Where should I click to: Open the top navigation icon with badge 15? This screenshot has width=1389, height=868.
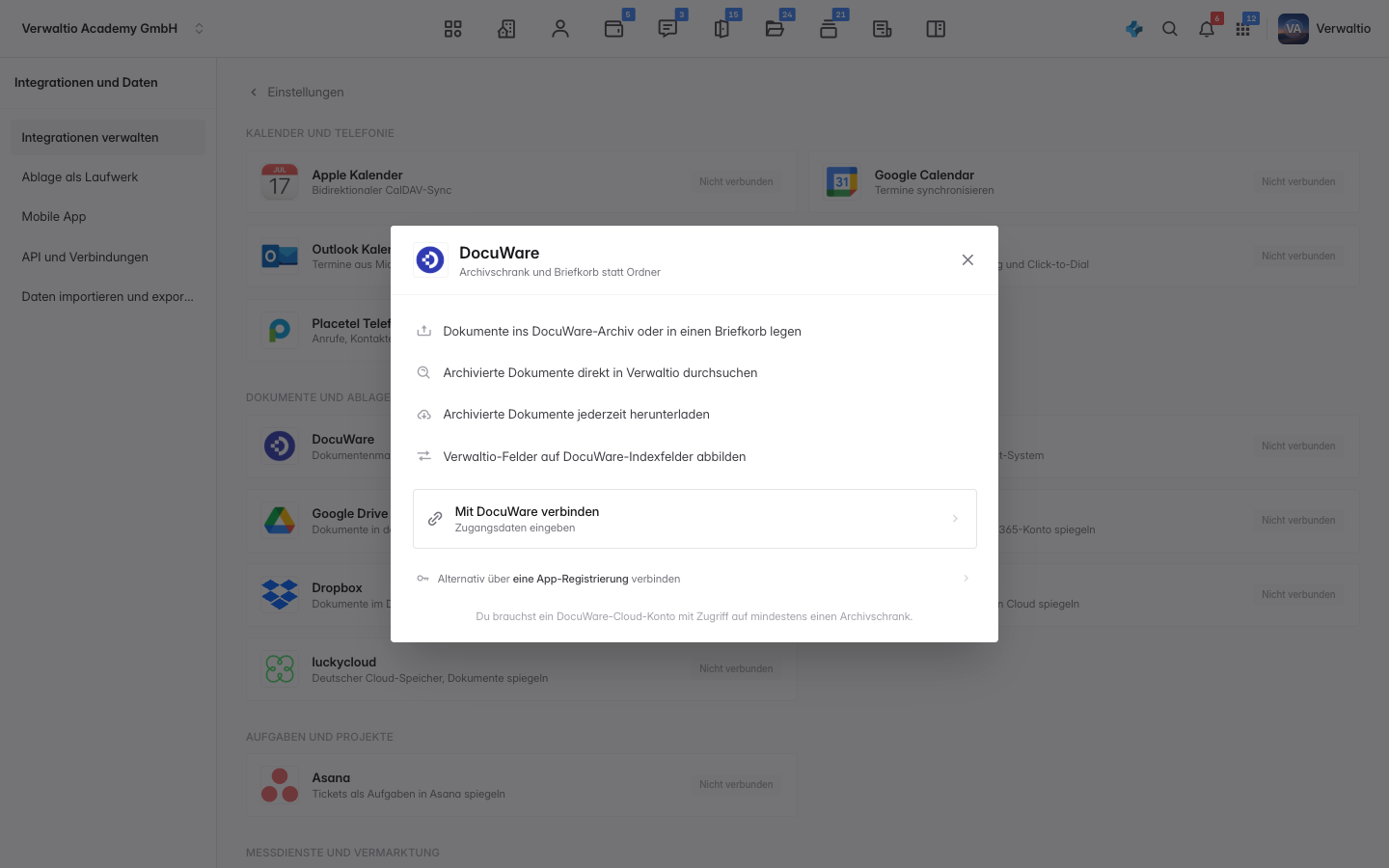pyautogui.click(x=722, y=29)
